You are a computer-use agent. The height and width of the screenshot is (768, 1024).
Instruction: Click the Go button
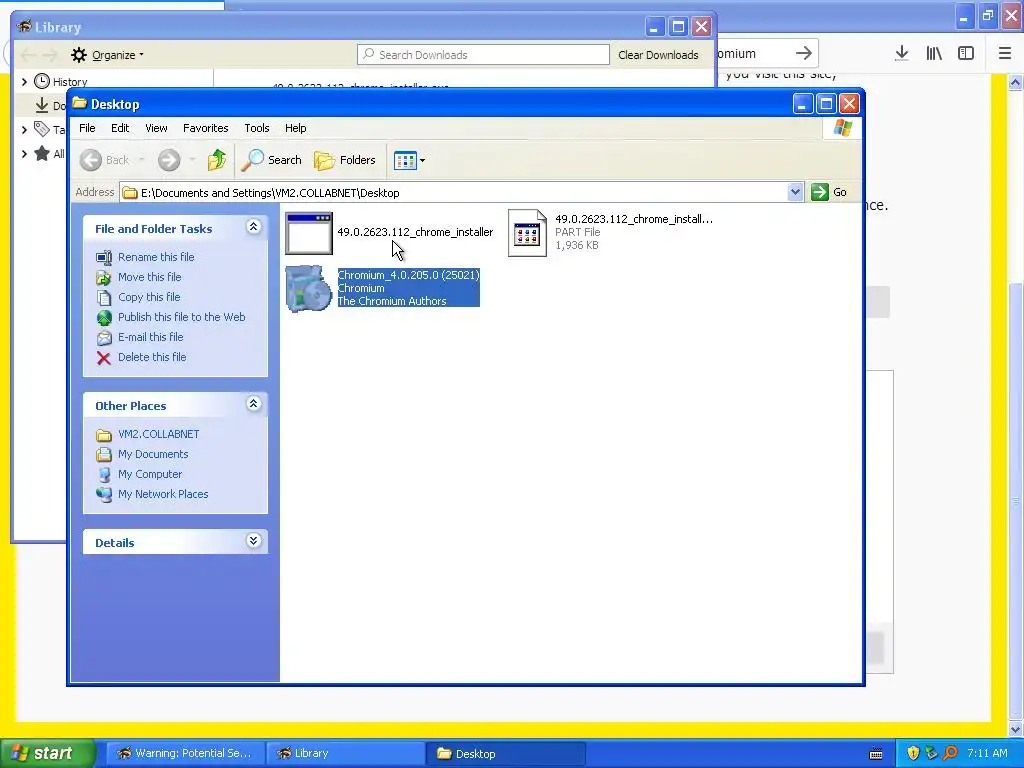[x=829, y=193]
